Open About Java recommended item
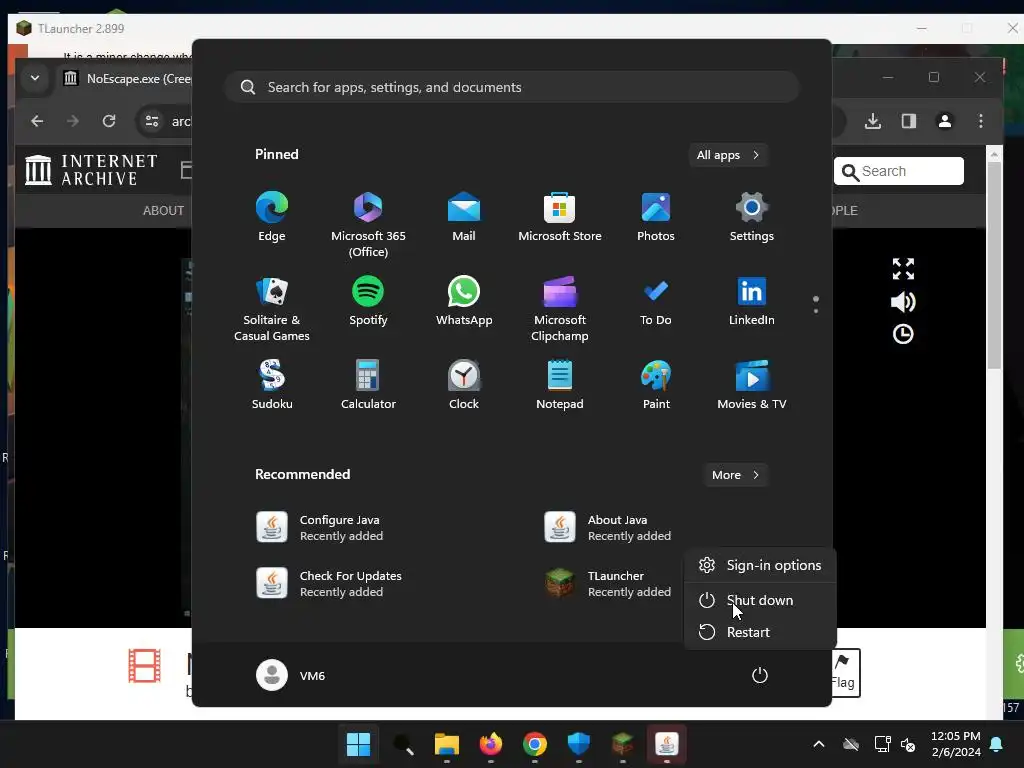This screenshot has width=1024, height=768. [607, 528]
